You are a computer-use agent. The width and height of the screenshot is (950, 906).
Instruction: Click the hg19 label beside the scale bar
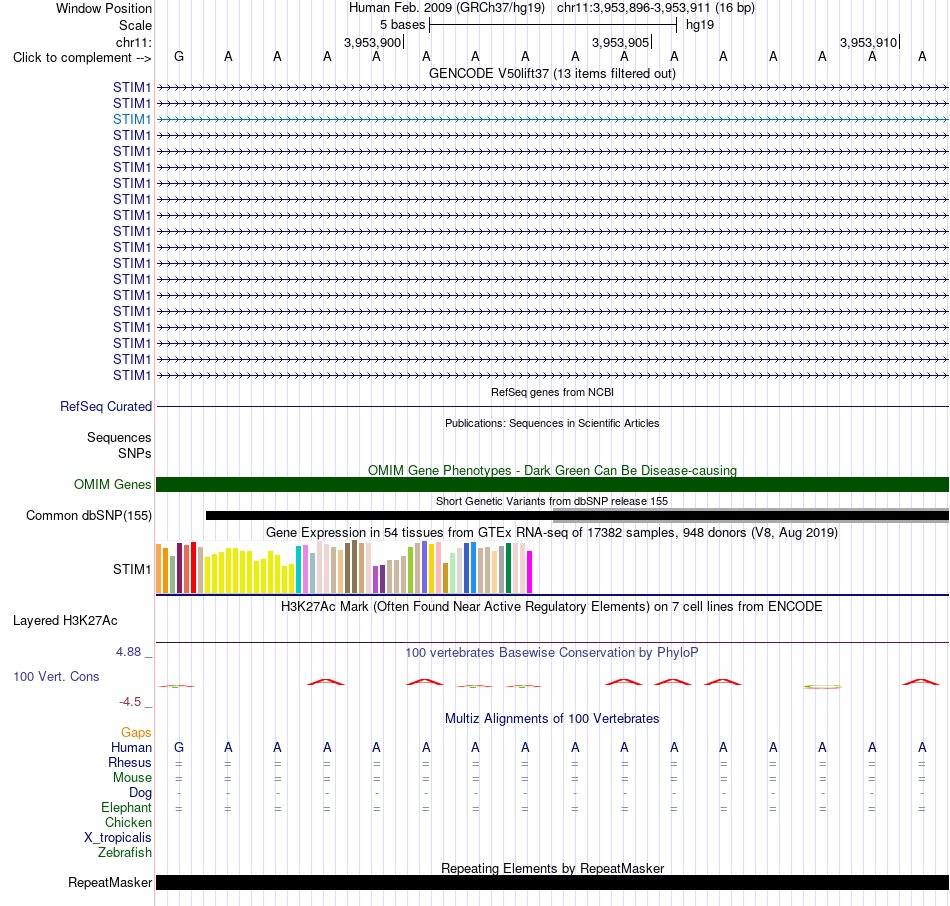[x=700, y=25]
